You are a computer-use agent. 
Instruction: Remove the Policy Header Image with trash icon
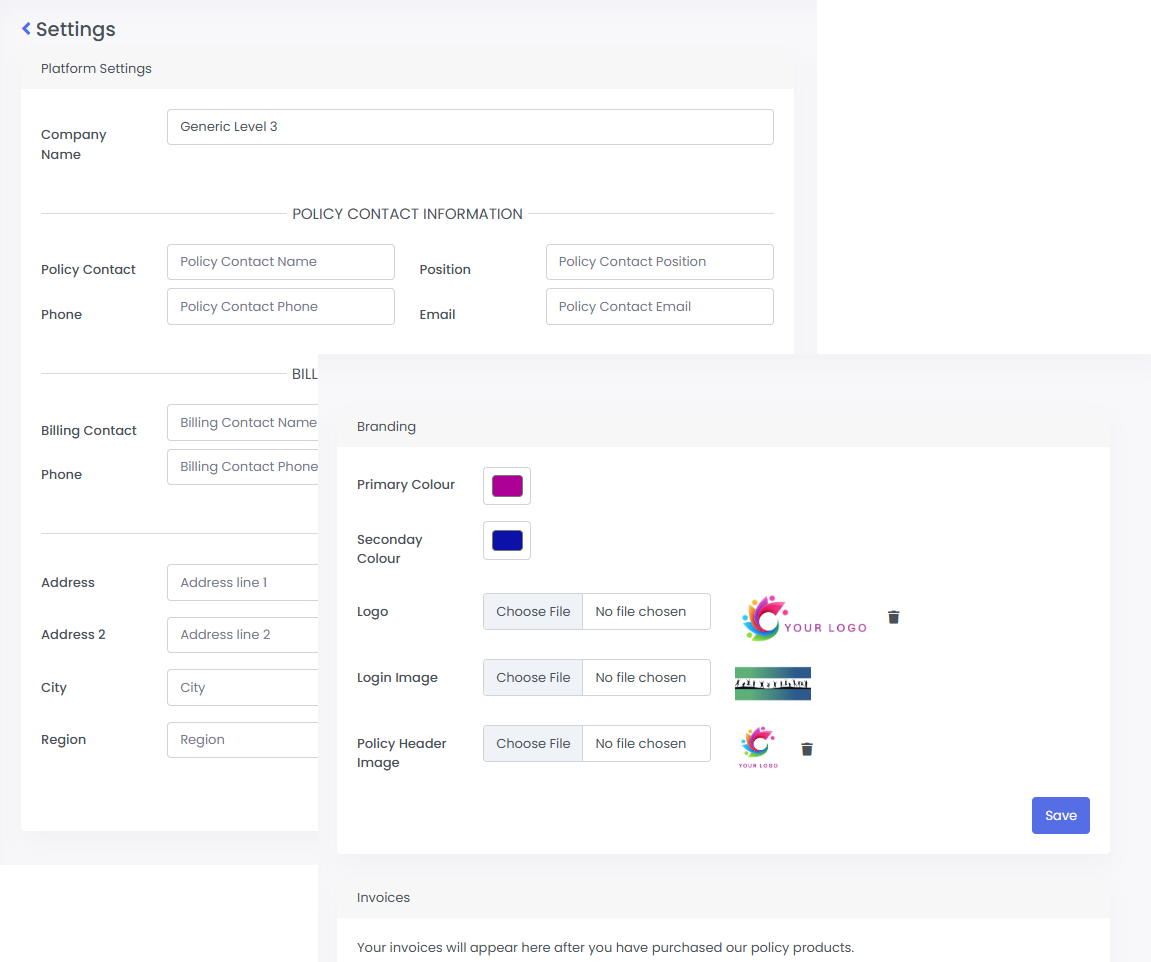(807, 749)
